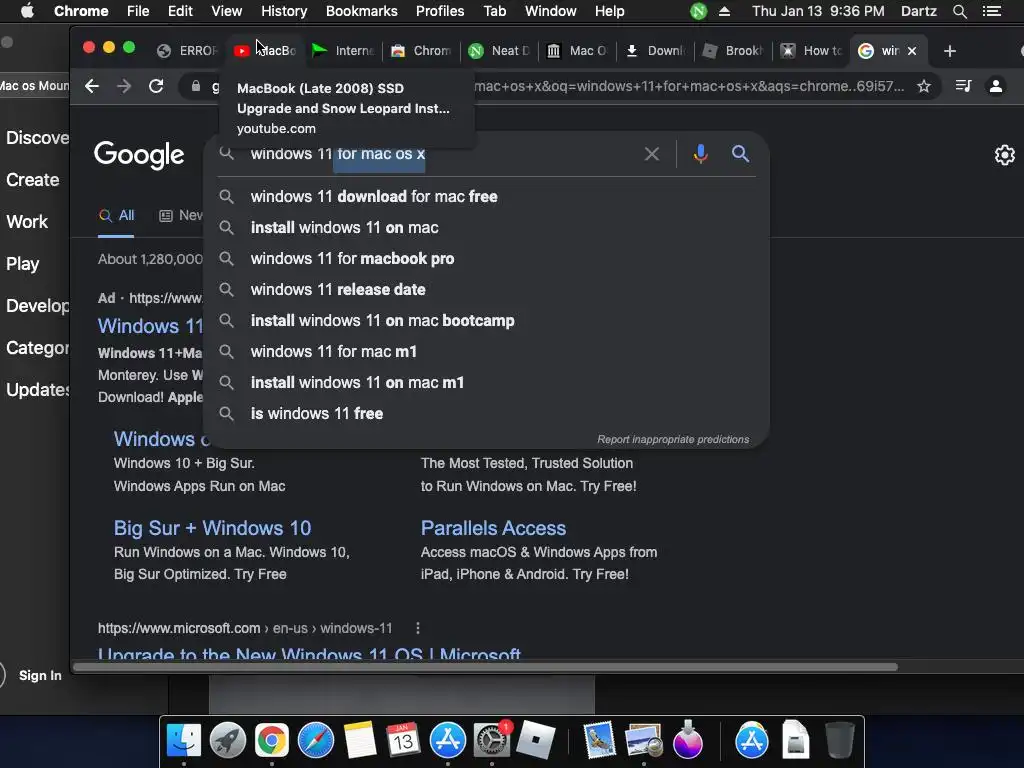
Task: Switch to the Neat Download tab
Action: [498, 51]
